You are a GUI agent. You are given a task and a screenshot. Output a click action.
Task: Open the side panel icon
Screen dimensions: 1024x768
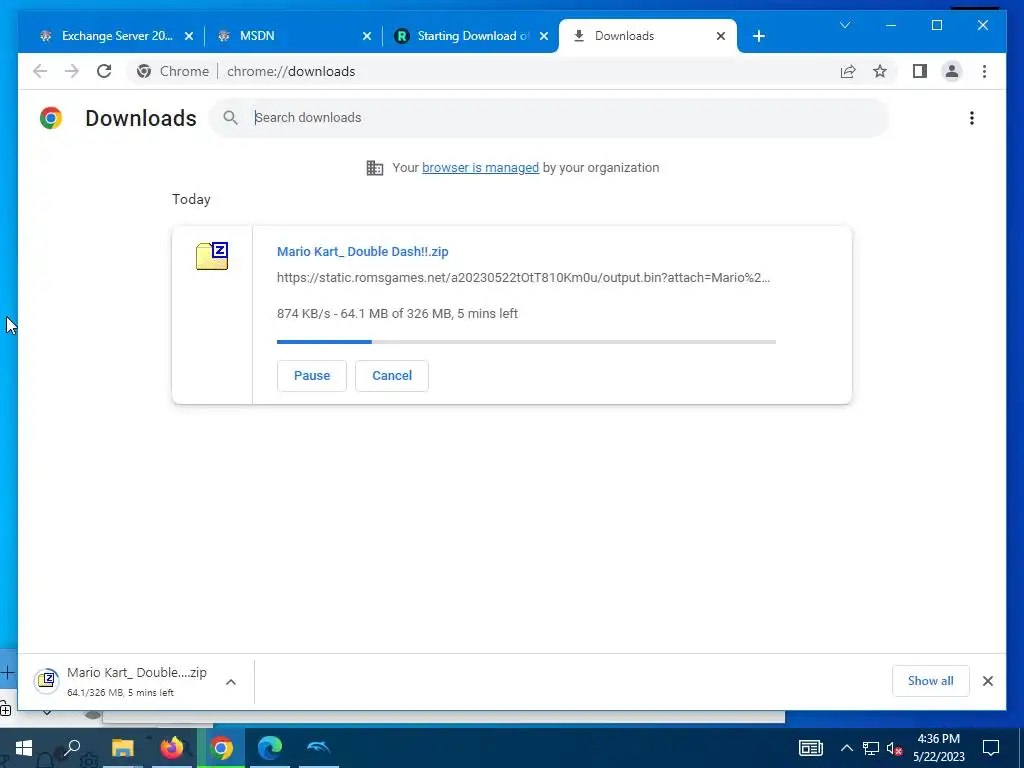coord(920,71)
